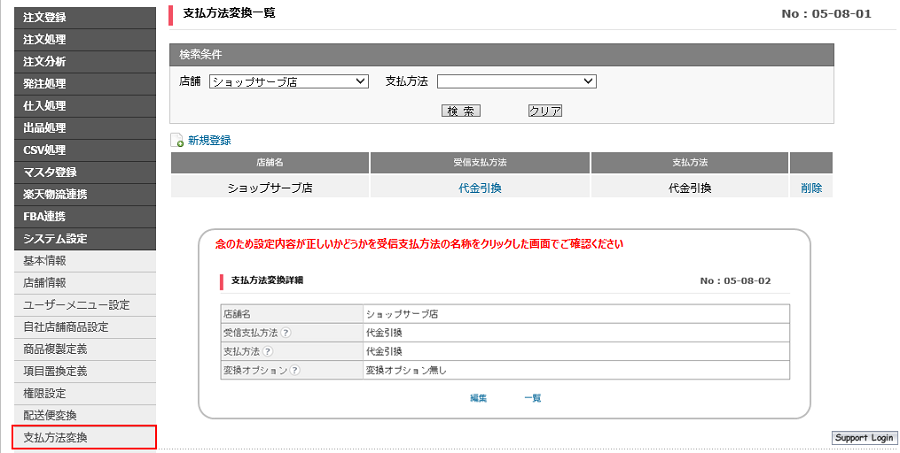Select 権限設定 submenu item
The width and height of the screenshot is (900, 453).
[x=85, y=393]
